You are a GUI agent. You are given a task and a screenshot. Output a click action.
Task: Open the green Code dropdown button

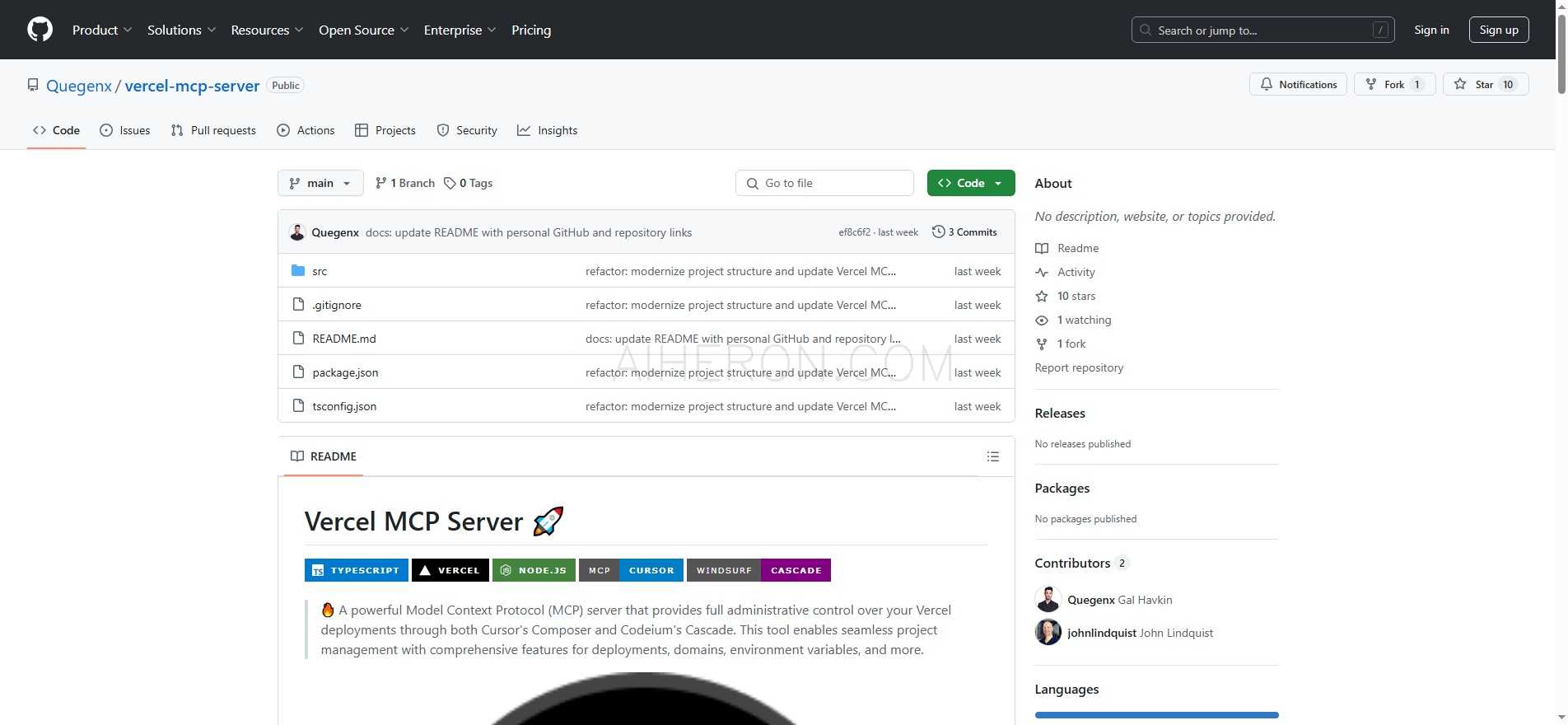pos(971,183)
